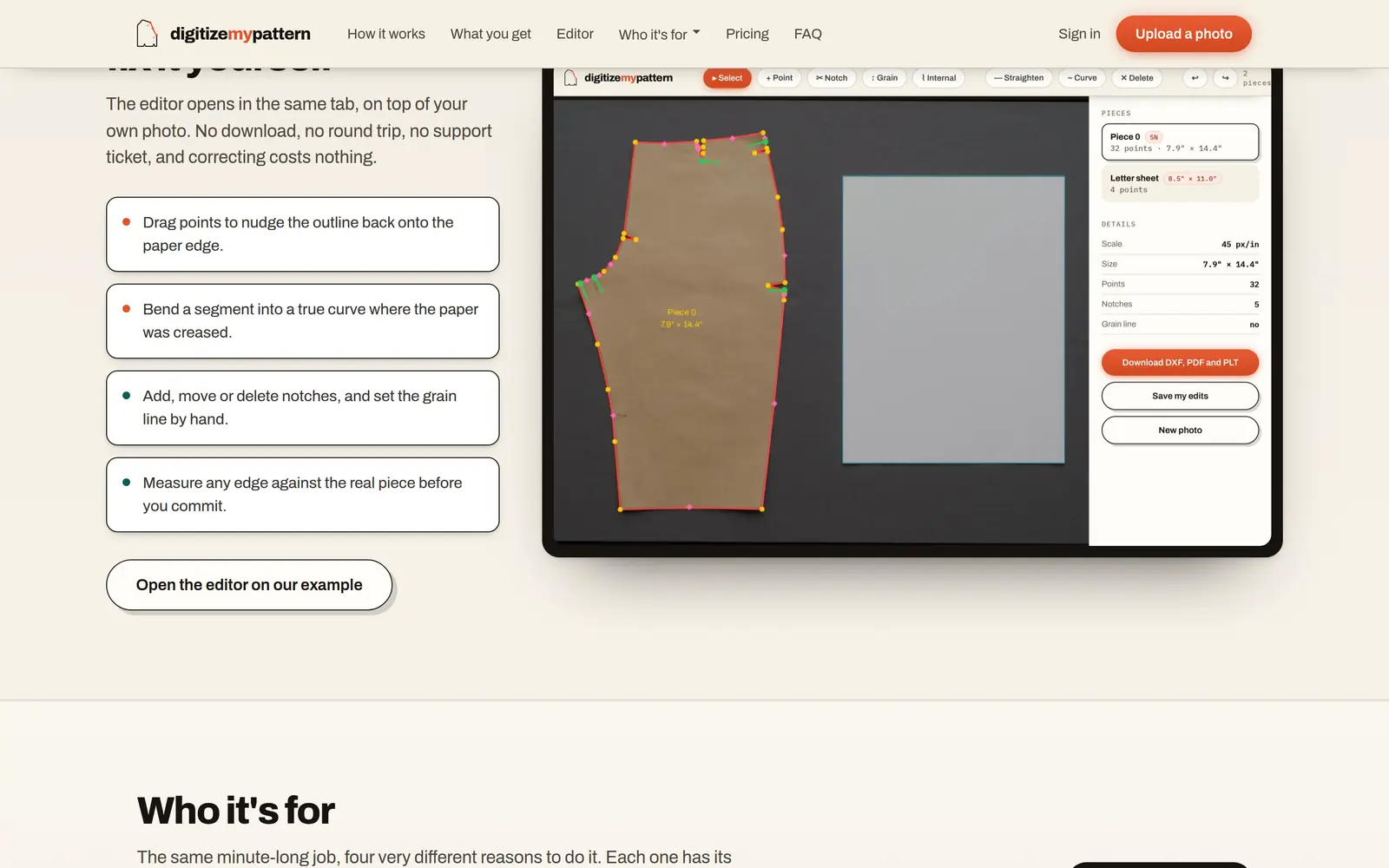The image size is (1389, 868).
Task: Click the Points value 32 in Details
Action: (1254, 284)
